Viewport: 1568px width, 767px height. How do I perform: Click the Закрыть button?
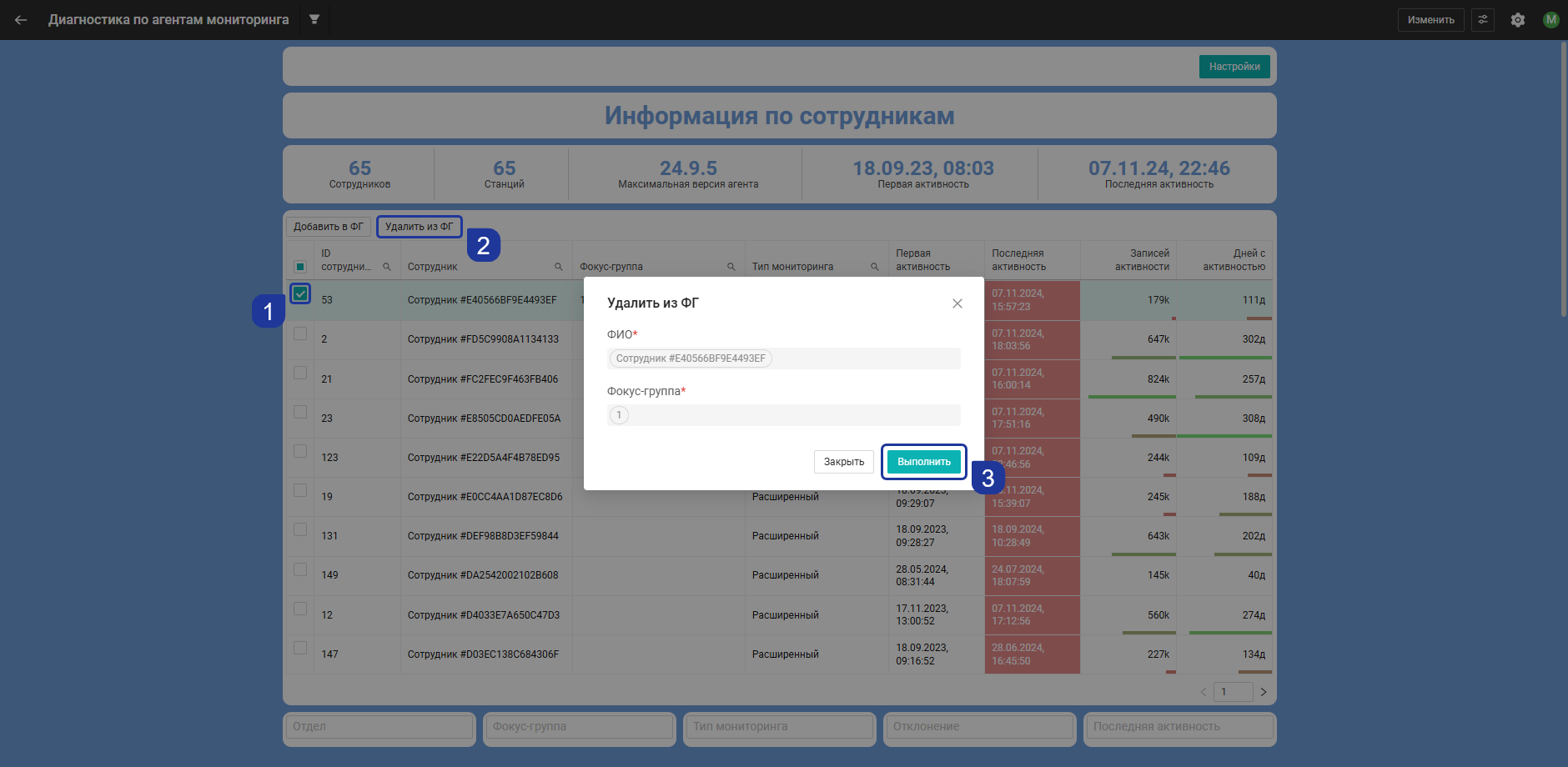pos(844,462)
